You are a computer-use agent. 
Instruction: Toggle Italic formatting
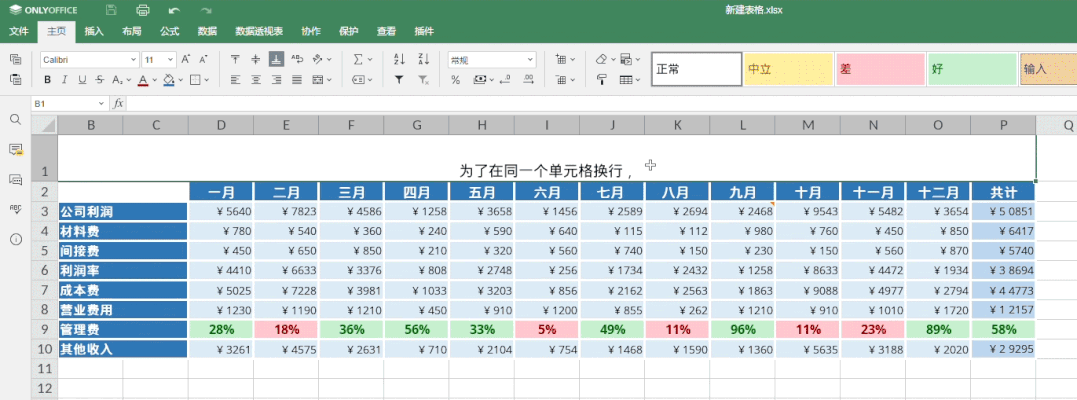tap(65, 80)
